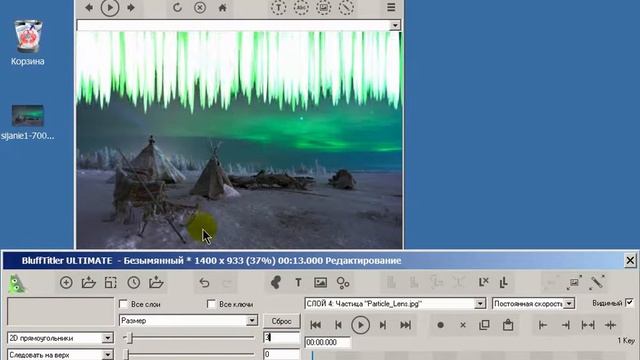Image resolution: width=640 pixels, height=360 pixels.
Task: Uncheck the Видимый visibility checkbox
Action: tap(629, 303)
